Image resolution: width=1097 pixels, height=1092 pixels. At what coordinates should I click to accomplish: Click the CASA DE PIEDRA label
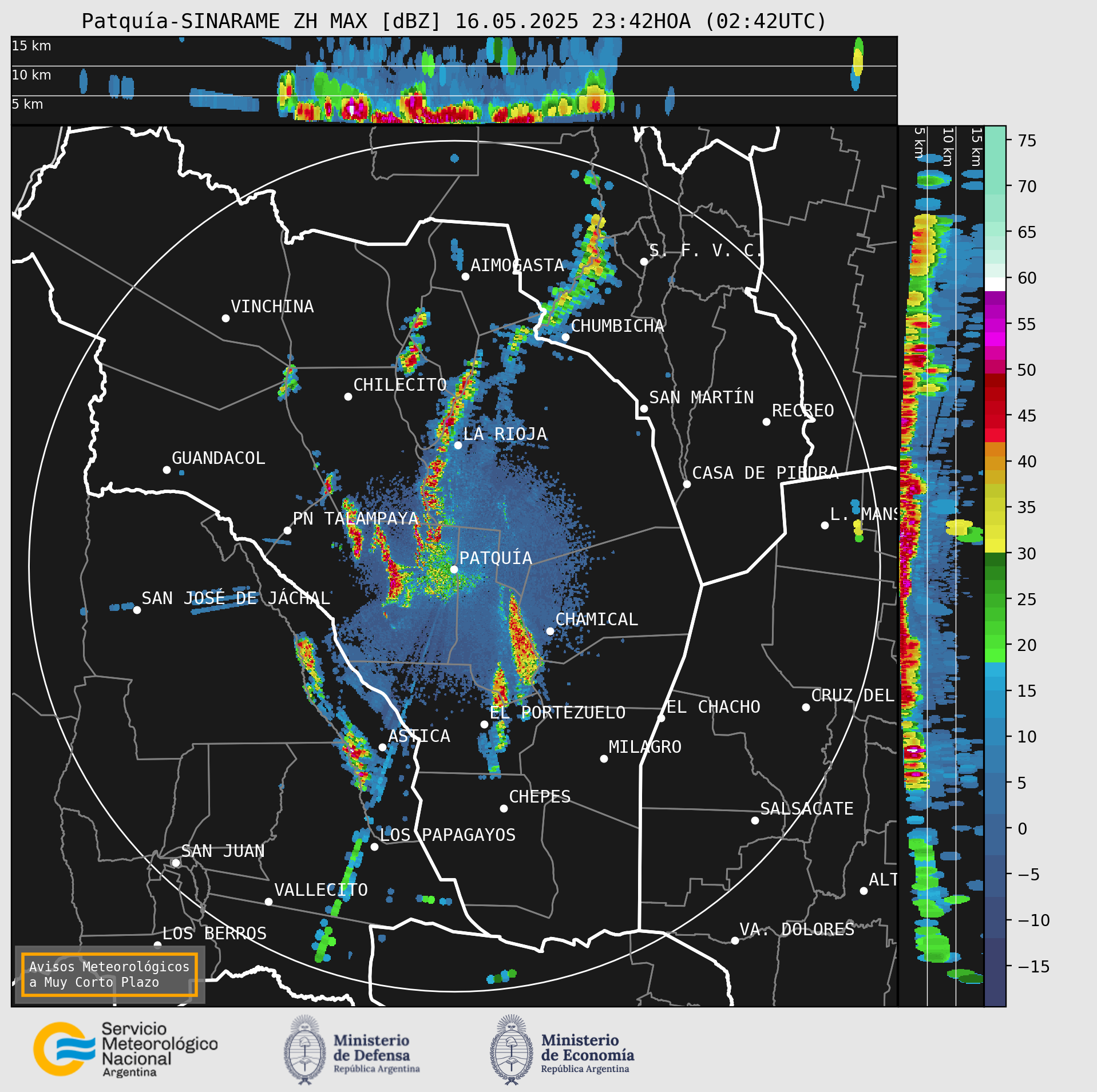pyautogui.click(x=765, y=472)
